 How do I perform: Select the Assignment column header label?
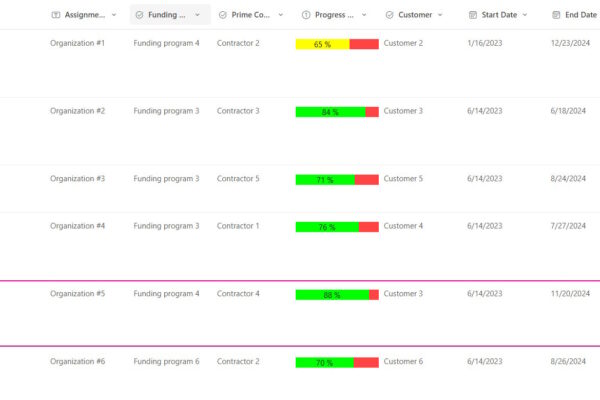tap(85, 15)
